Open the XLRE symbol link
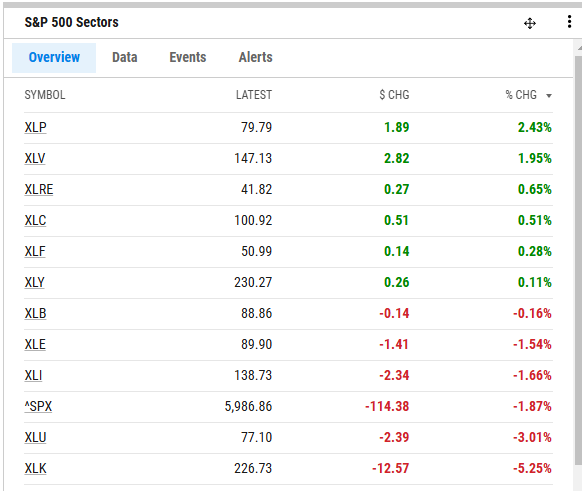582x491 pixels. [x=39, y=189]
